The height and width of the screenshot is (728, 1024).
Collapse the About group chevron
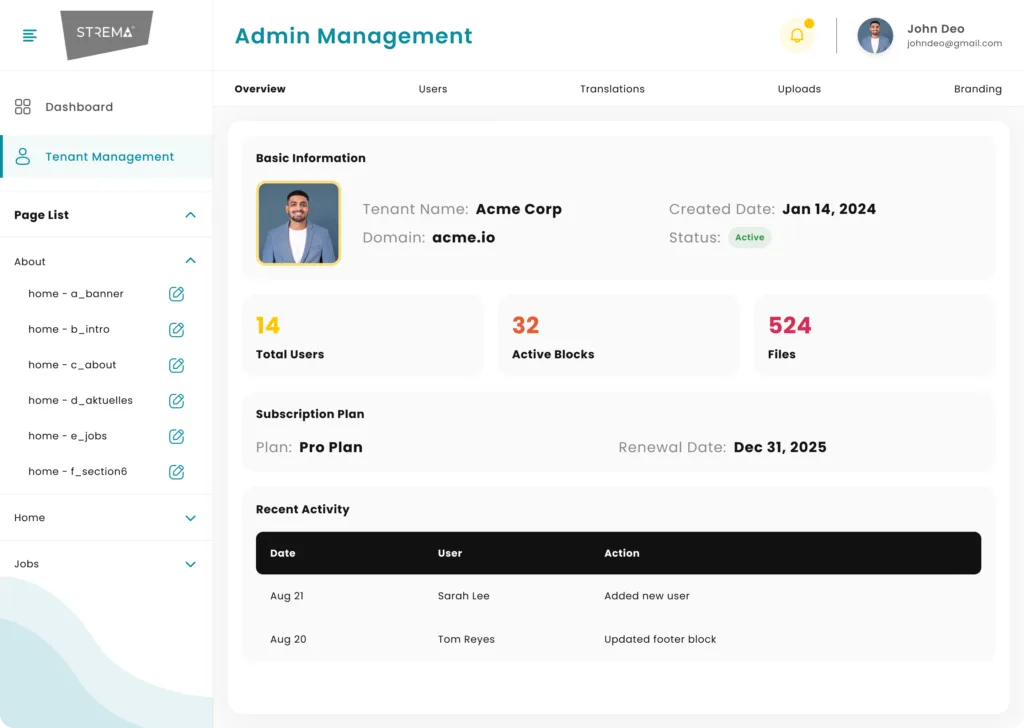[190, 261]
